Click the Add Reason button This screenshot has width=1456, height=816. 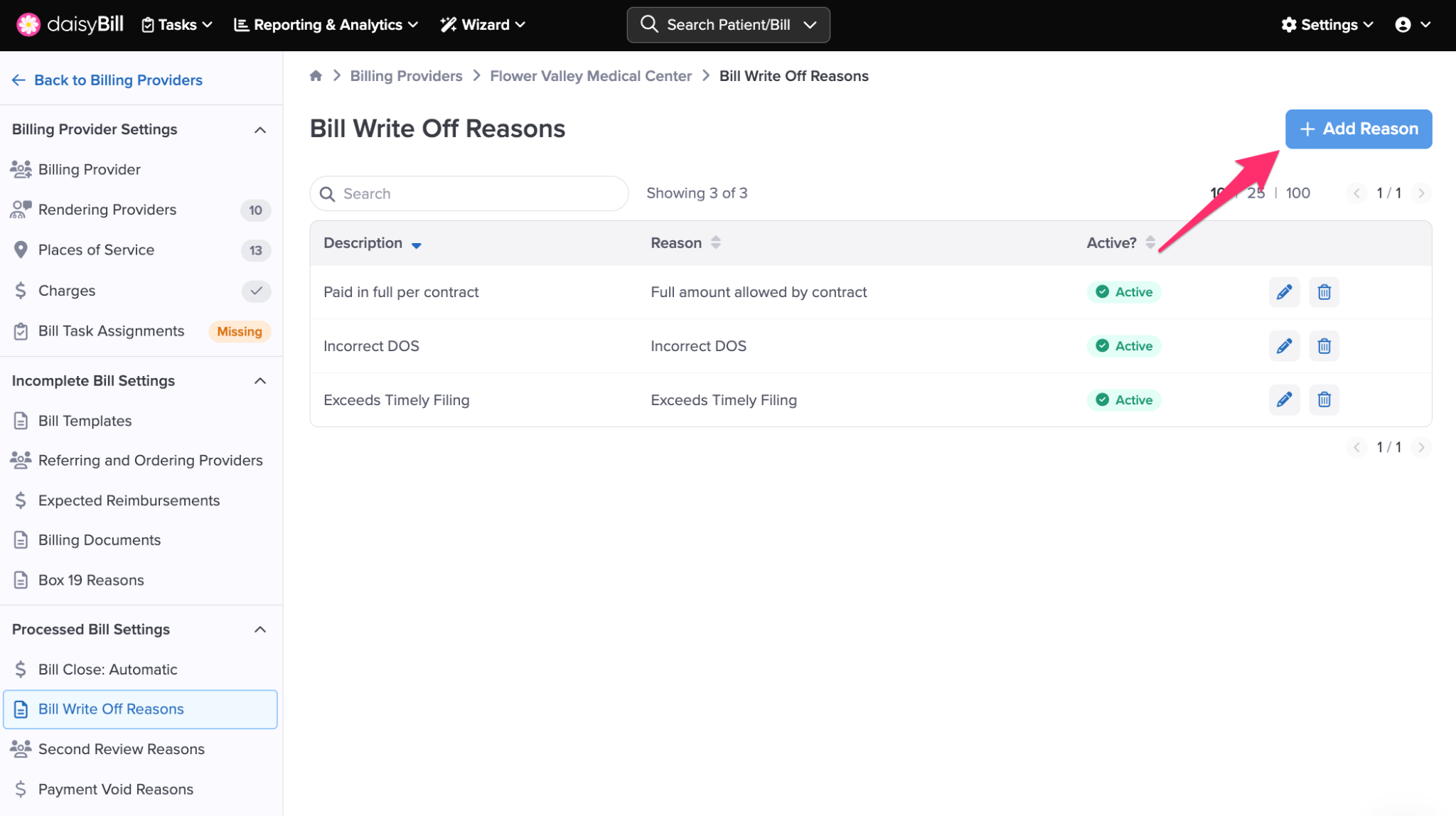[x=1358, y=129]
